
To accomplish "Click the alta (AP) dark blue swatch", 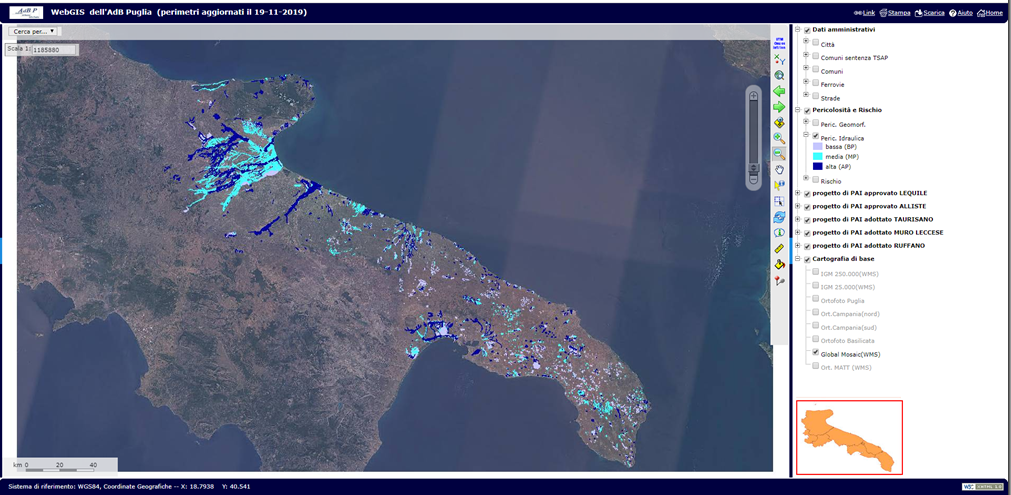I will pos(818,166).
